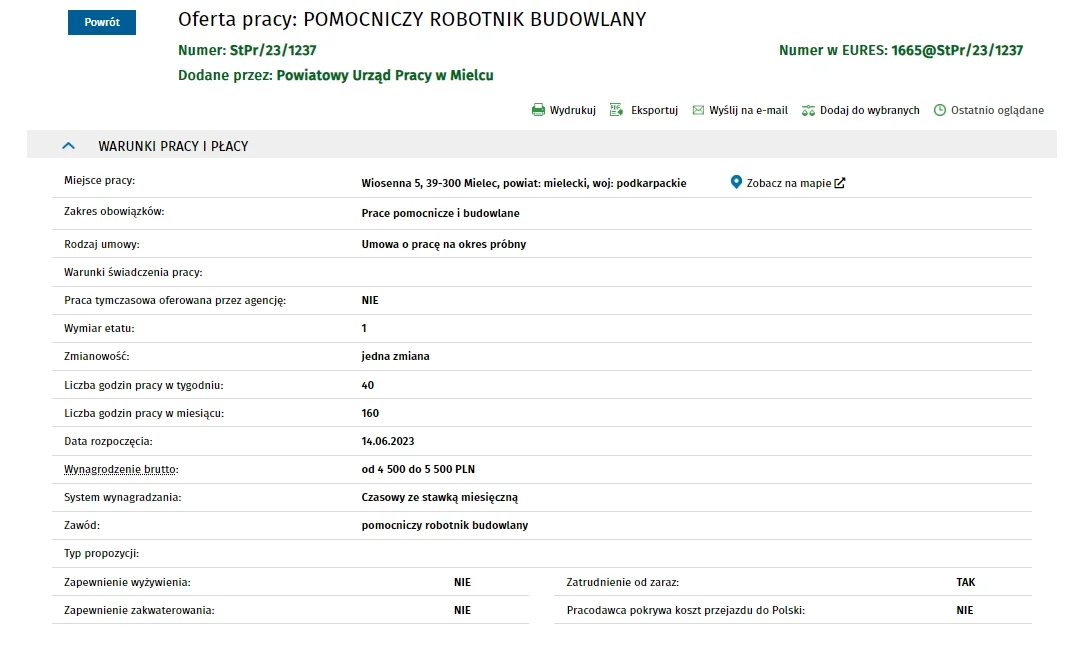
Task: Click the export icon beside Eksportuj
Action: [617, 110]
